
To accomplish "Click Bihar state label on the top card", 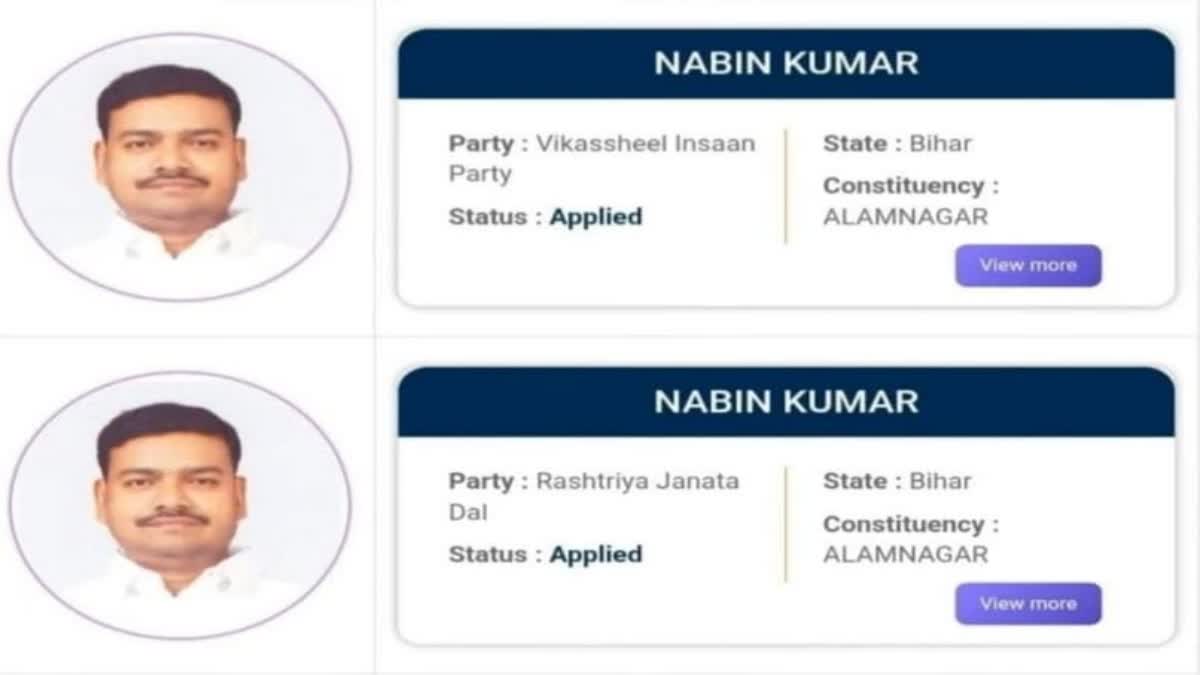I will (x=940, y=143).
